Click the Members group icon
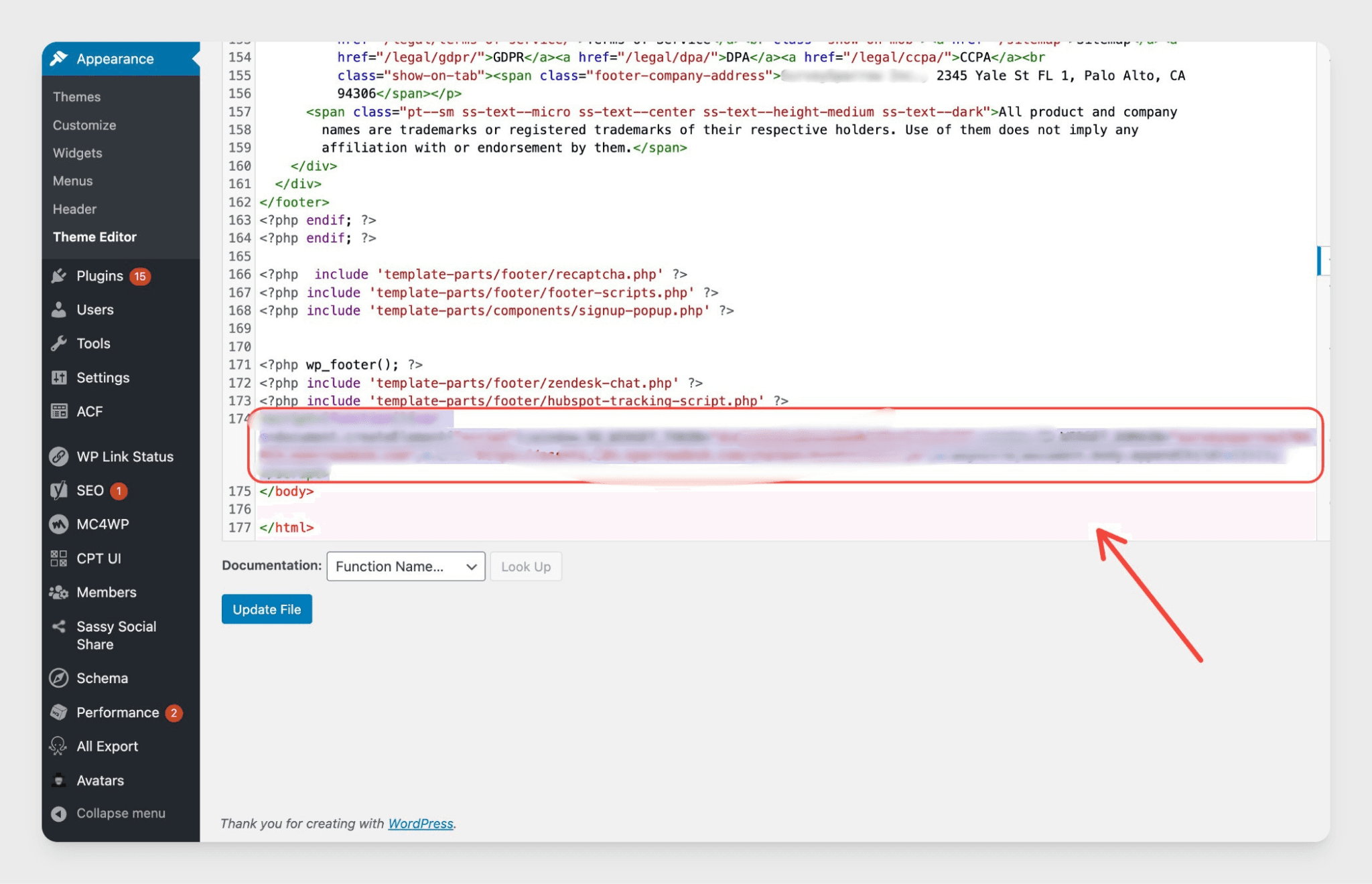1372x884 pixels. click(x=59, y=592)
